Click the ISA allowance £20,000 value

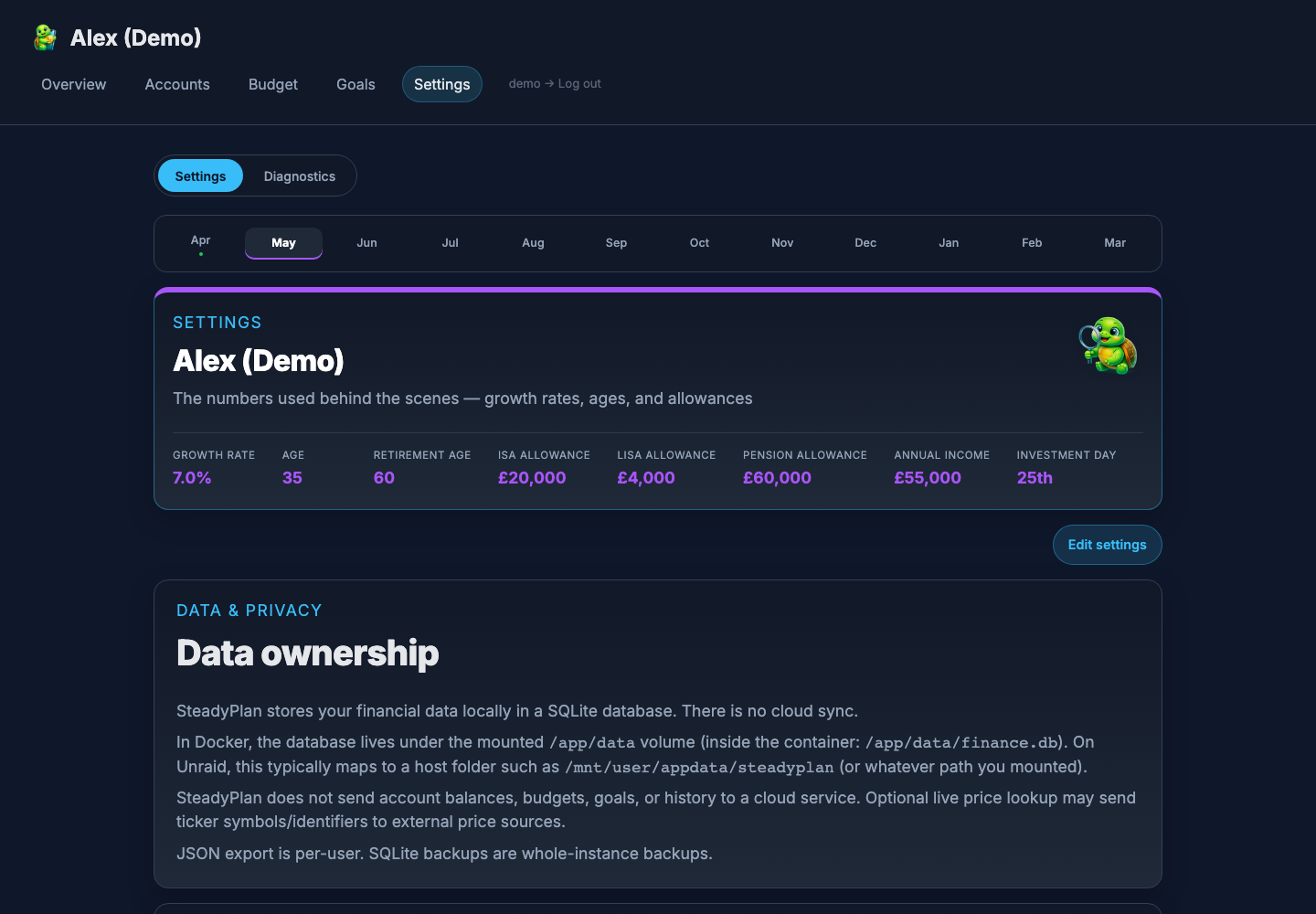[x=532, y=478]
